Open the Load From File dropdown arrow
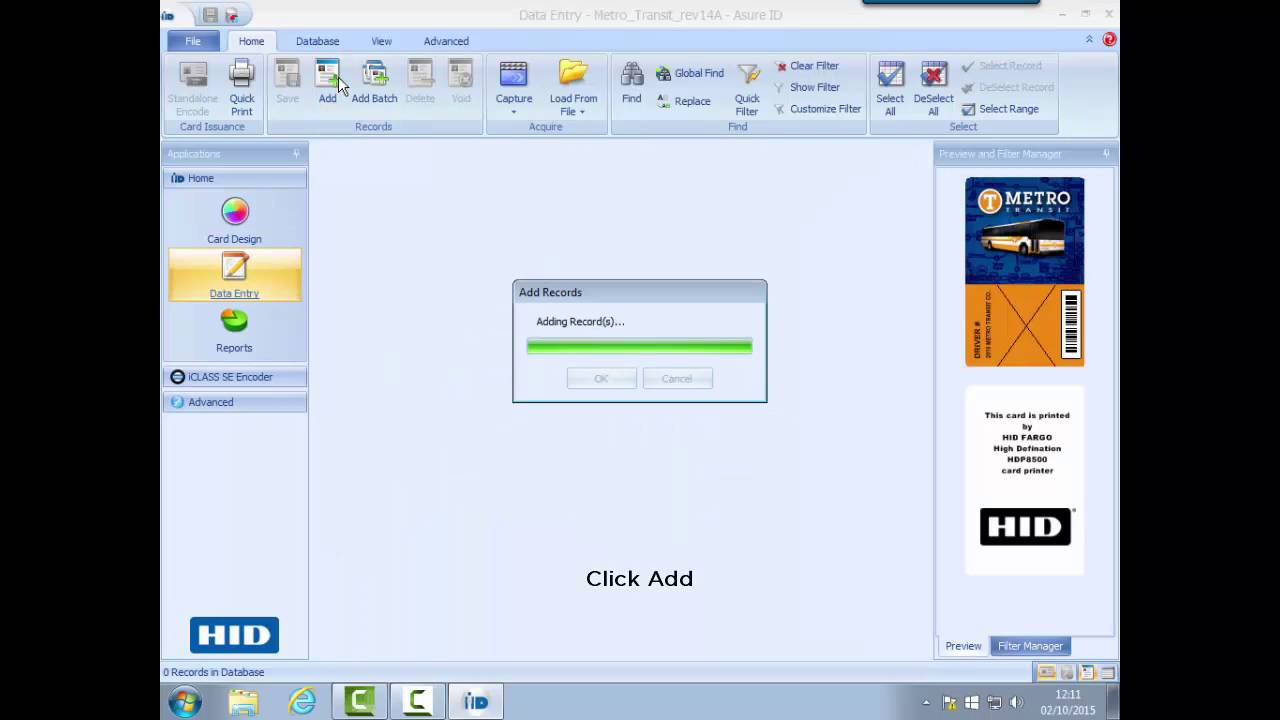 pyautogui.click(x=581, y=112)
